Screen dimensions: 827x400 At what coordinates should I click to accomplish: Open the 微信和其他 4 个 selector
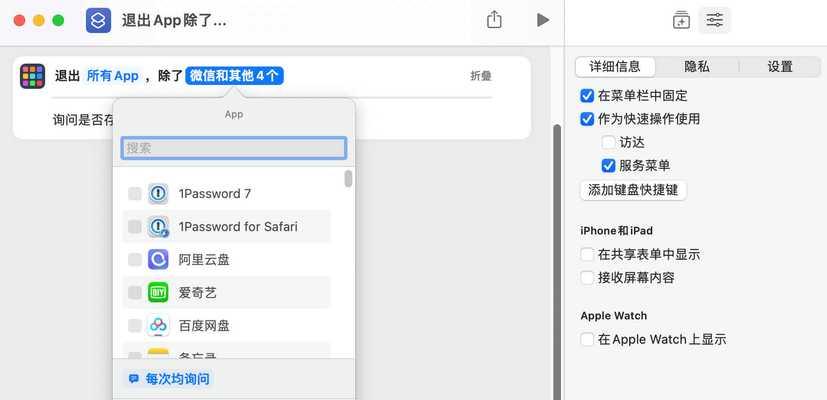point(234,76)
